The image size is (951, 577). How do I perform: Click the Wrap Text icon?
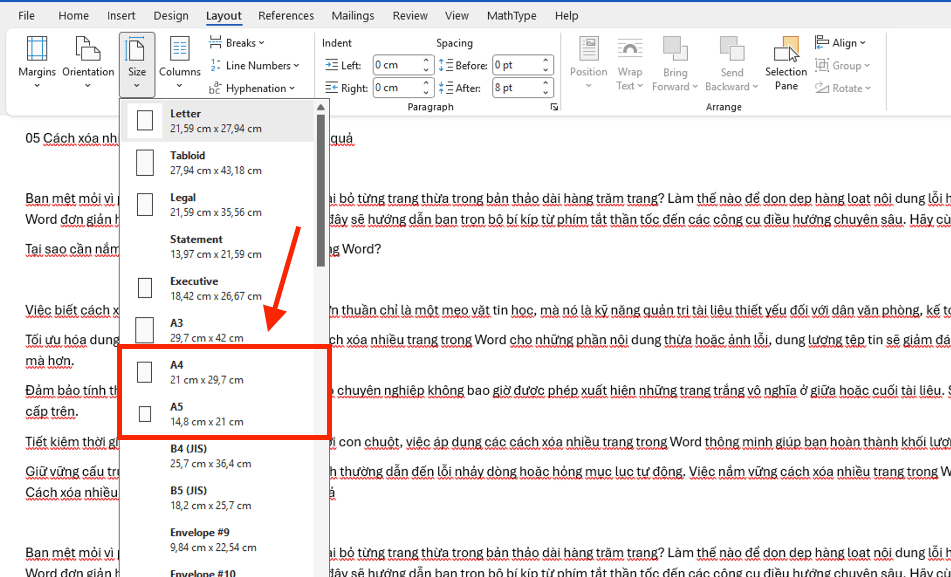click(x=630, y=49)
